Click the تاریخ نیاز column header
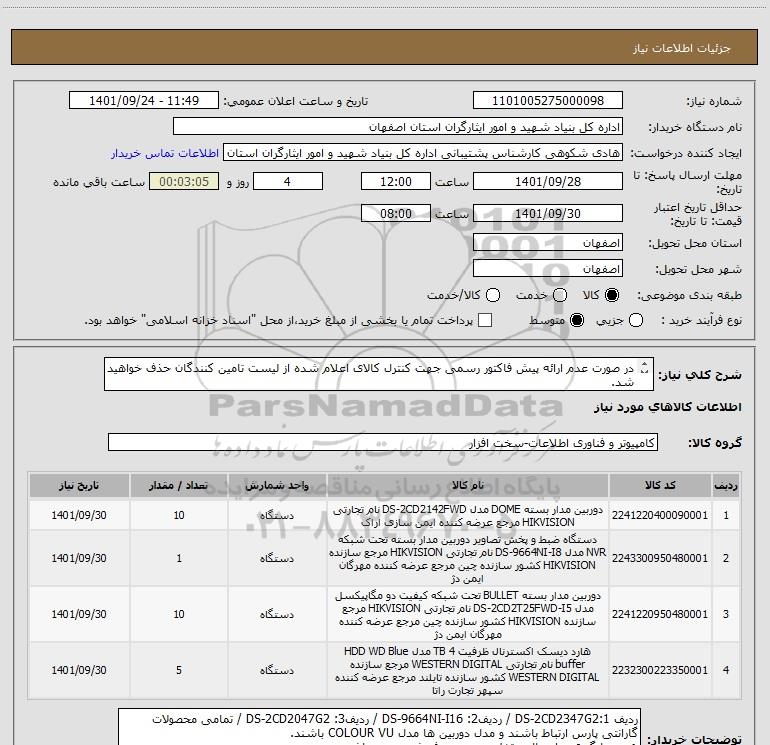 pos(79,486)
